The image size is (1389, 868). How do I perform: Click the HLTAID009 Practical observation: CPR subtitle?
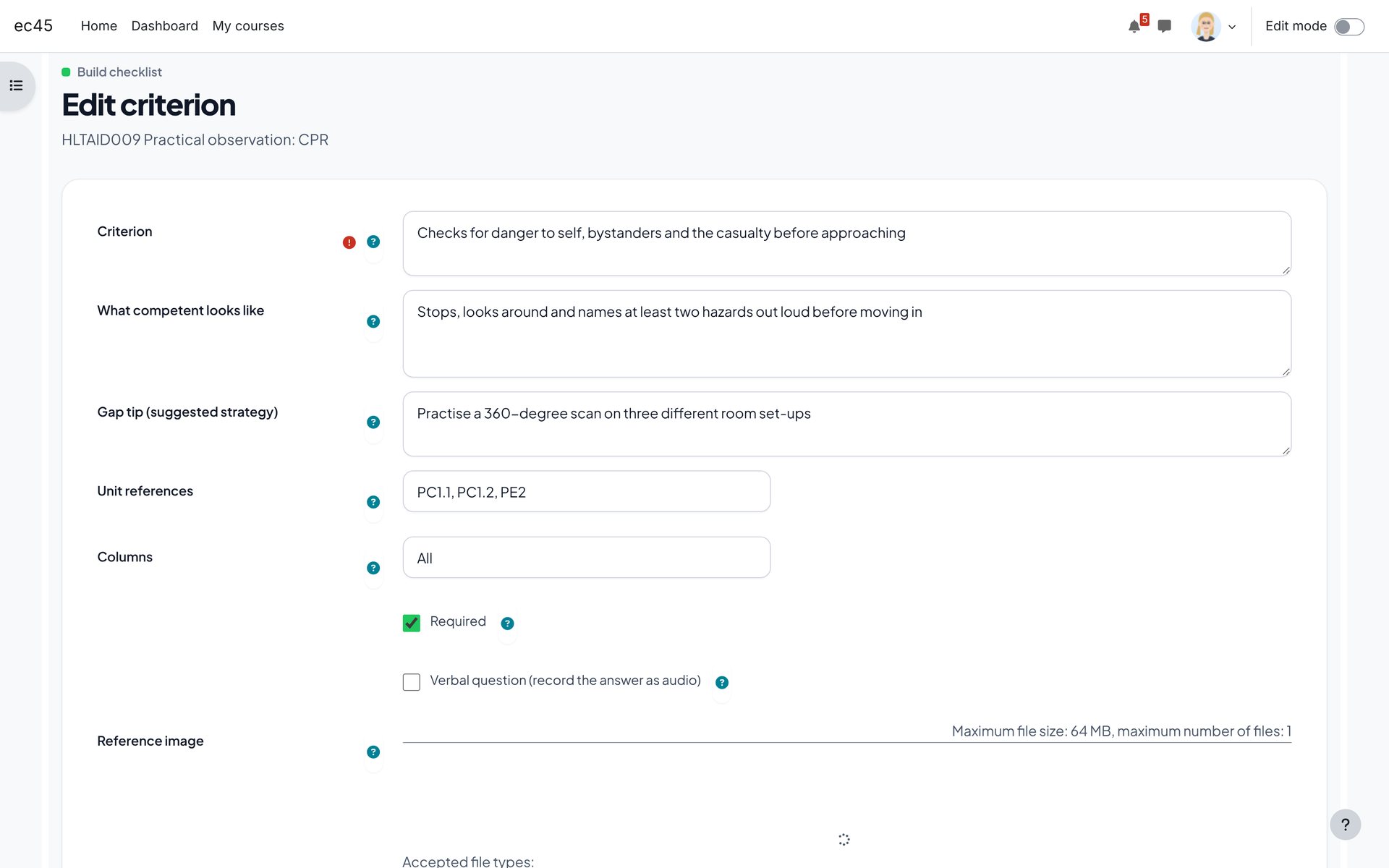195,140
